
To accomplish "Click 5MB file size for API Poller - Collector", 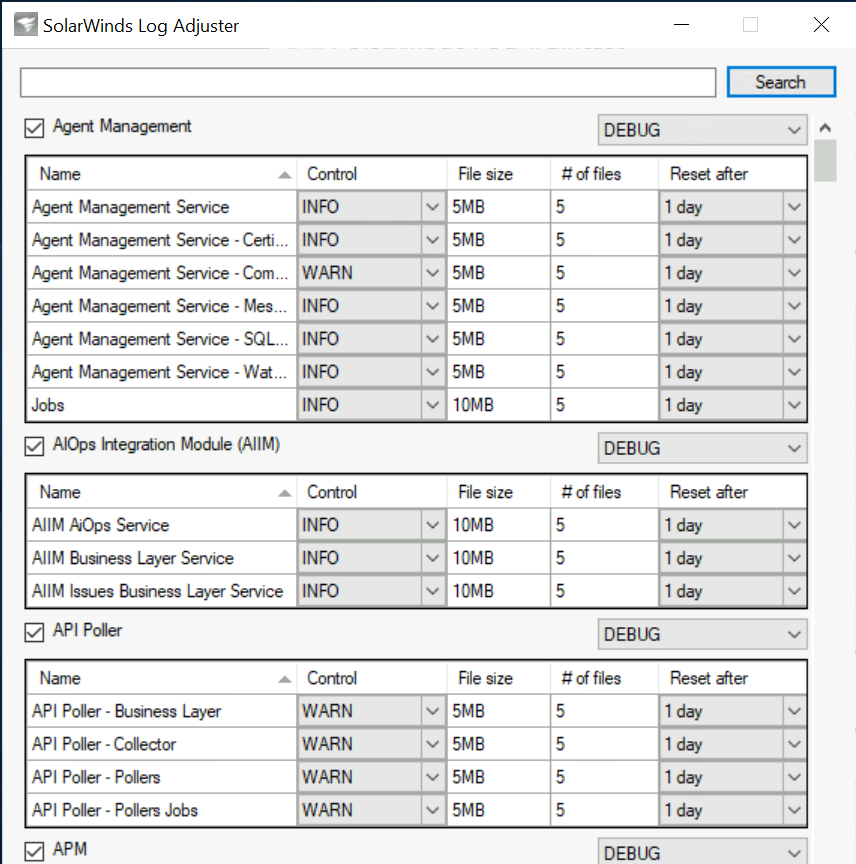I will point(498,744).
